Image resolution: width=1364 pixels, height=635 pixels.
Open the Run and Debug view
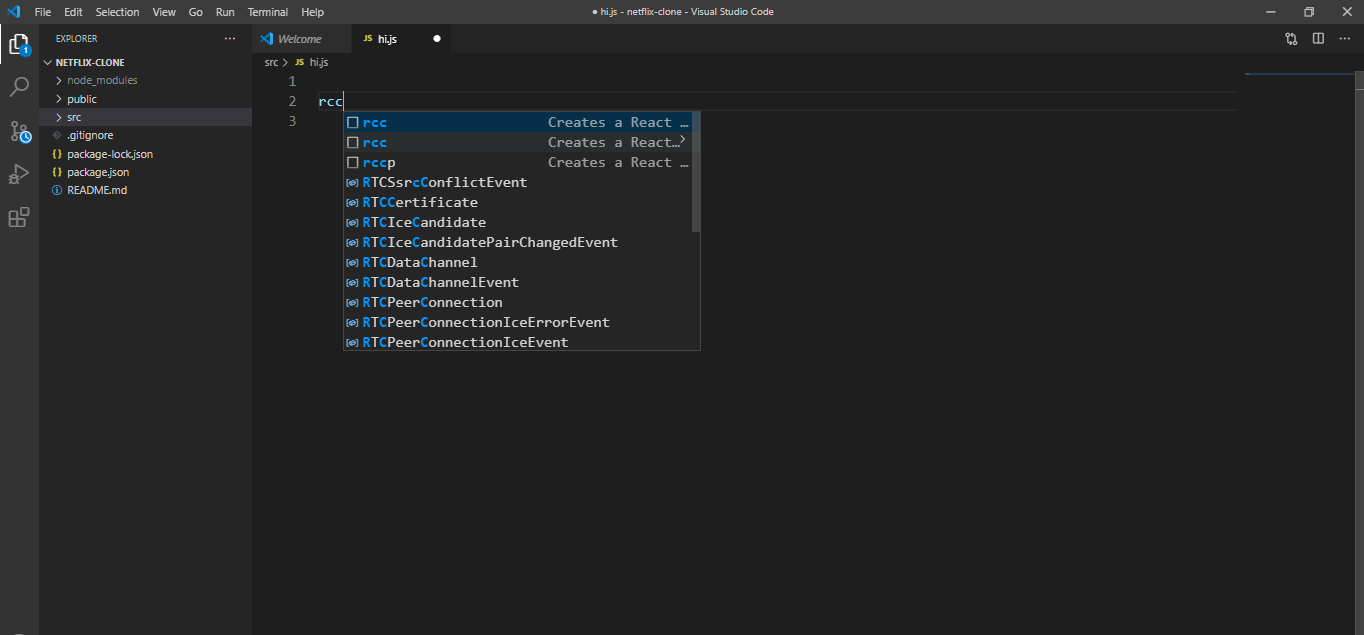pyautogui.click(x=19, y=174)
